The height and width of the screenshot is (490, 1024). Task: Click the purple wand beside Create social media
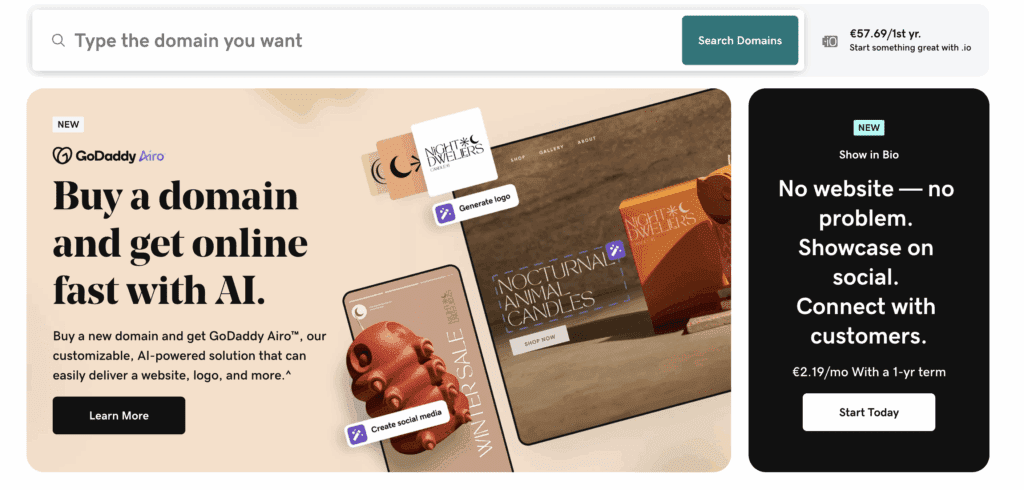pos(357,434)
